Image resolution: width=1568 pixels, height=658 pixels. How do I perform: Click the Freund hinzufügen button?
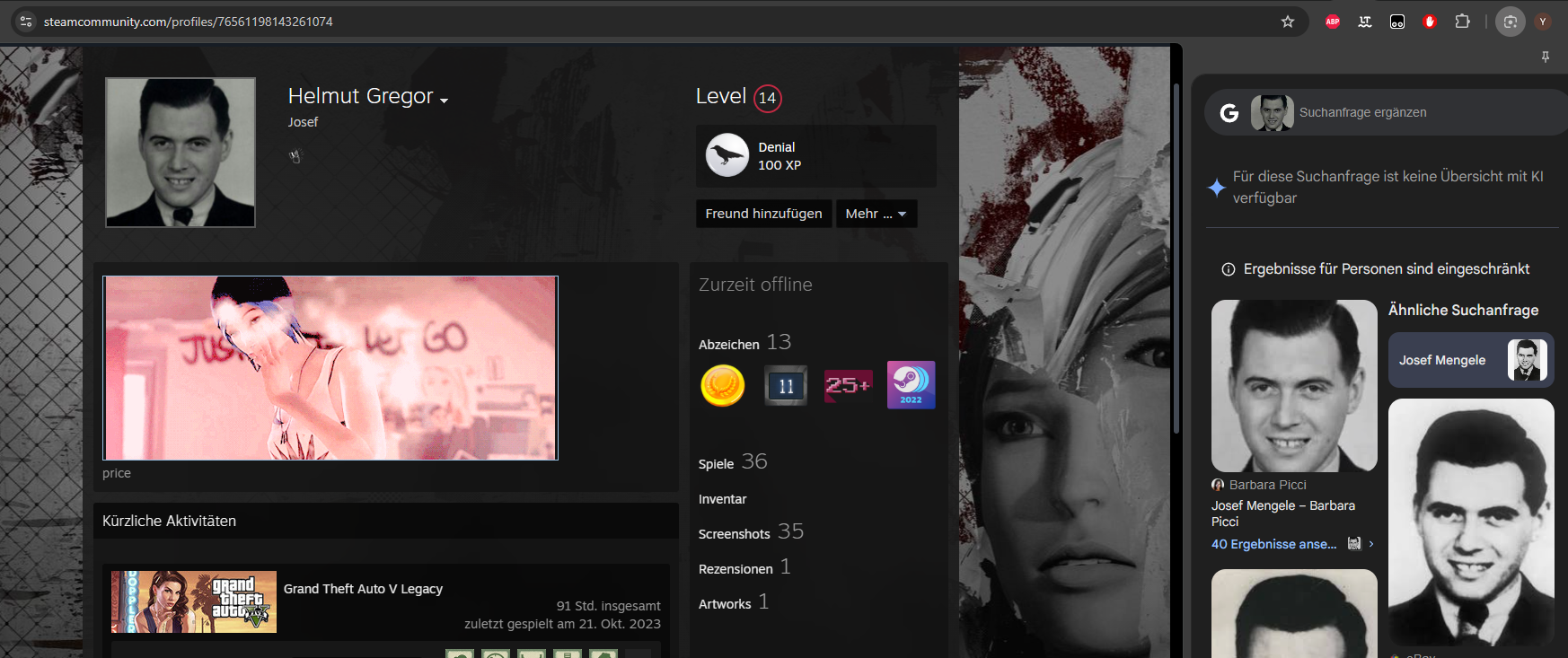point(763,214)
